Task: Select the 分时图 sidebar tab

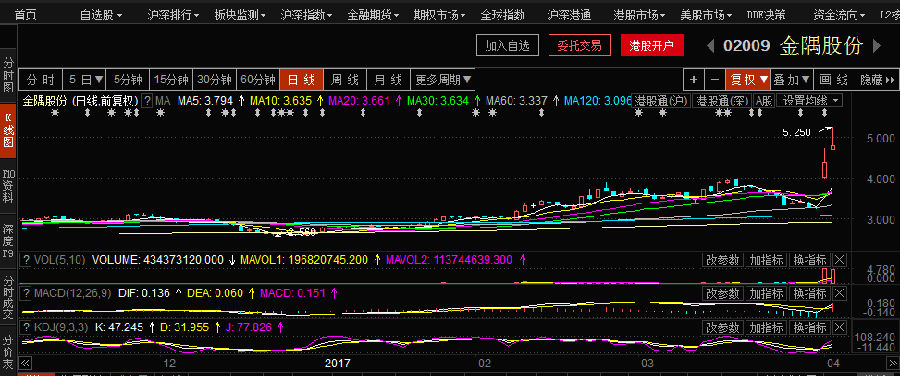Action: [8, 75]
